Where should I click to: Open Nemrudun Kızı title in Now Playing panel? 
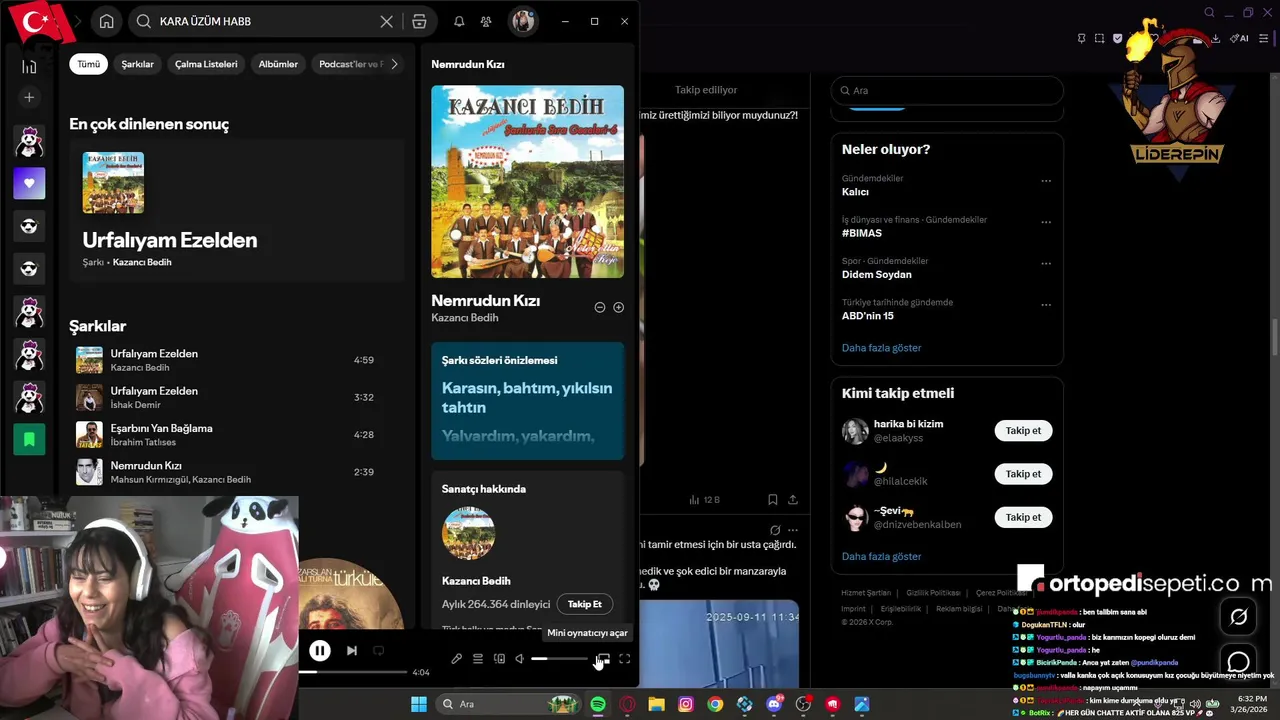tap(485, 300)
